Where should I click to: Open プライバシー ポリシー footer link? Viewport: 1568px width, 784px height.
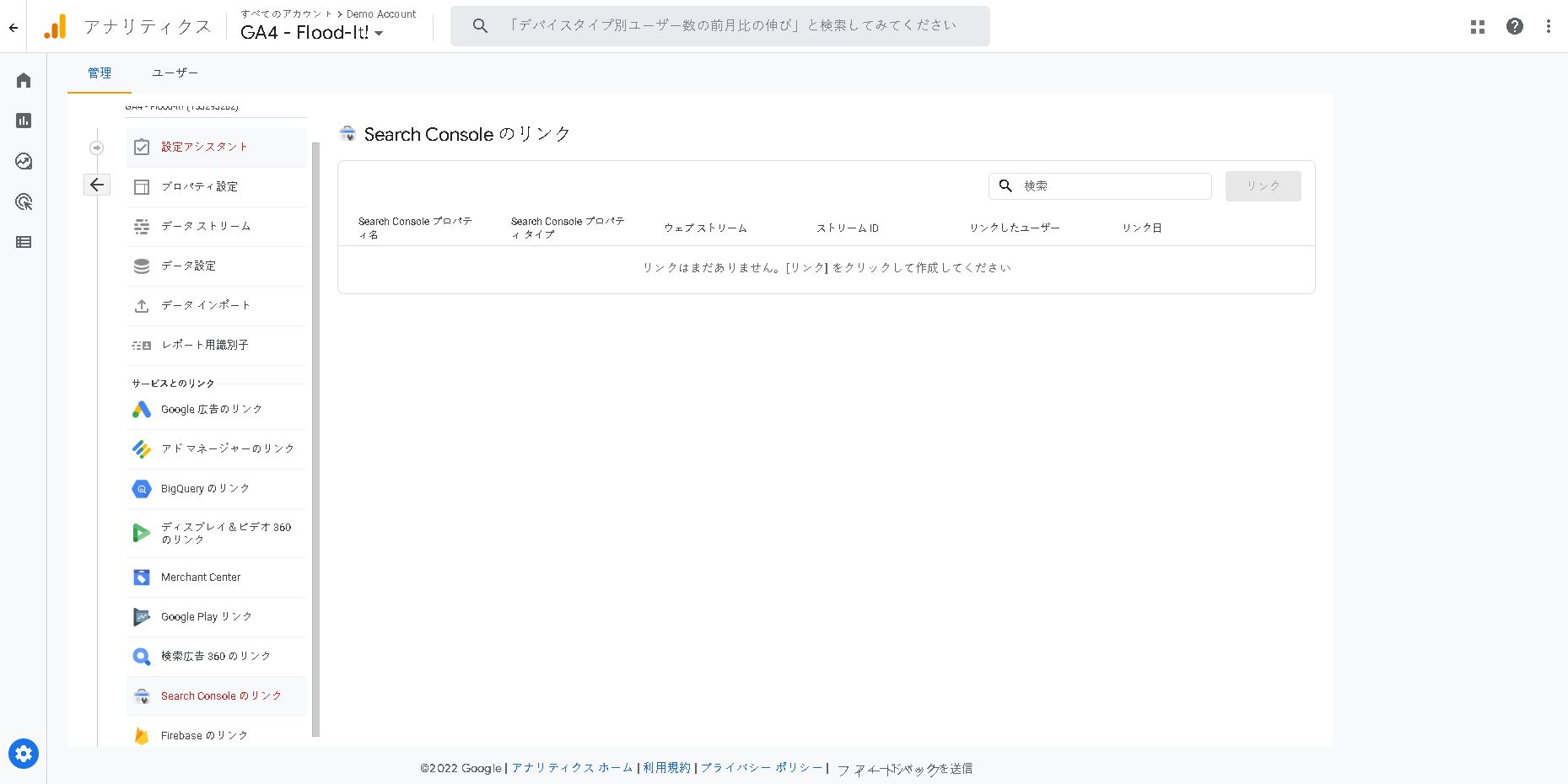[x=762, y=768]
